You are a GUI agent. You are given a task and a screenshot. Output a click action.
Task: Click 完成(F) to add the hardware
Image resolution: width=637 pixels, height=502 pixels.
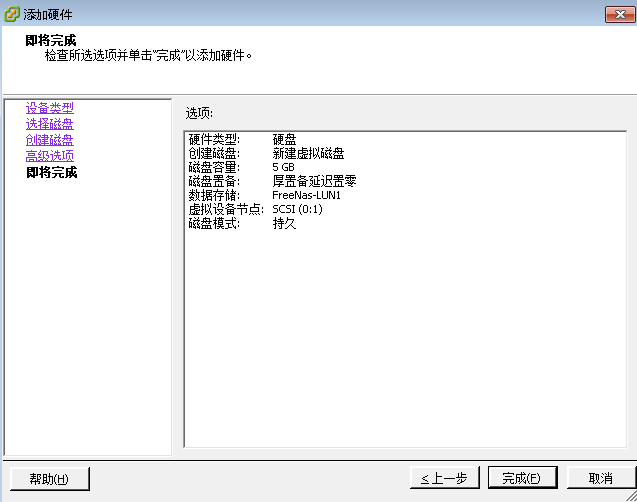(522, 478)
